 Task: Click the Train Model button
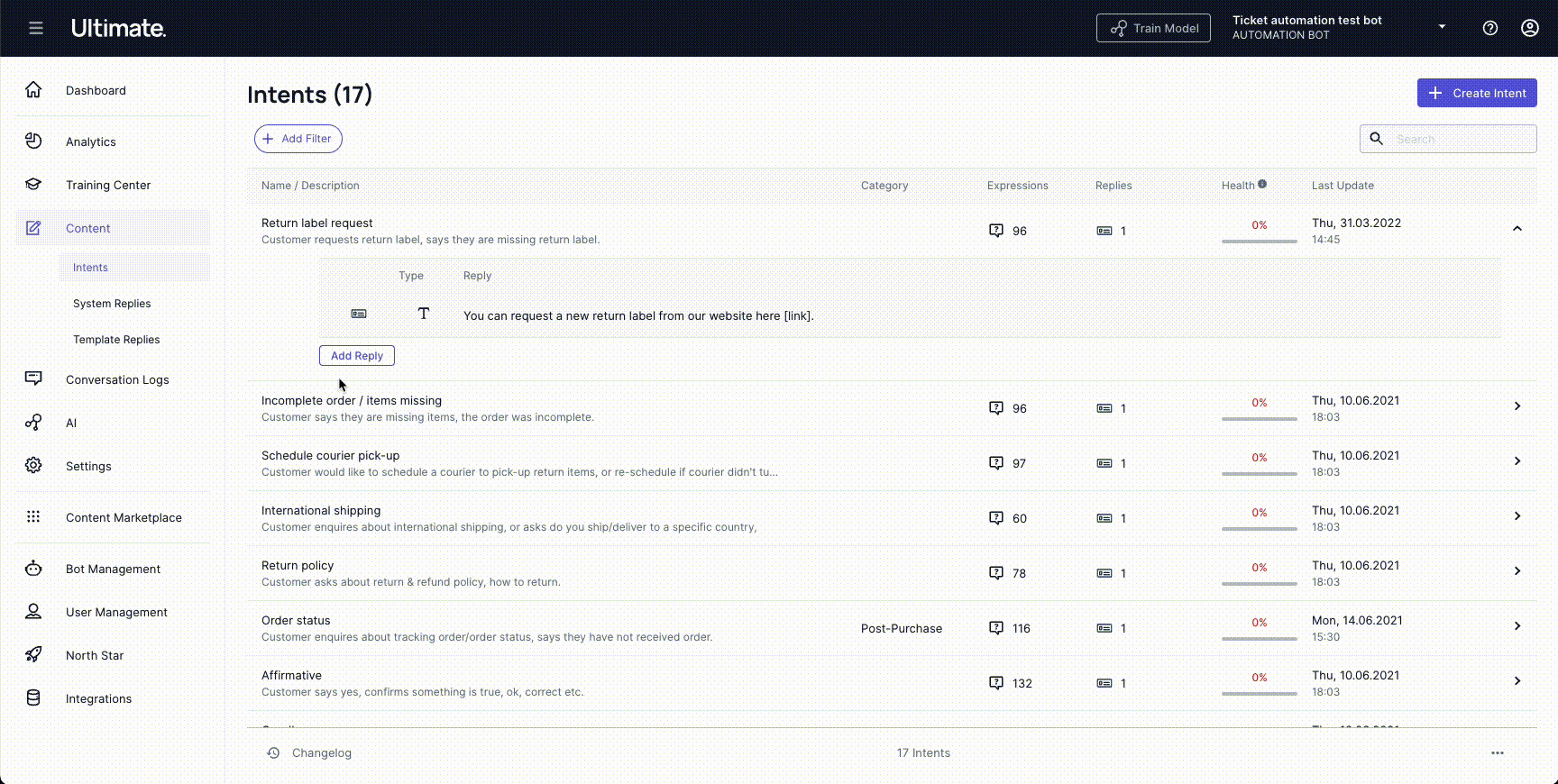point(1153,28)
